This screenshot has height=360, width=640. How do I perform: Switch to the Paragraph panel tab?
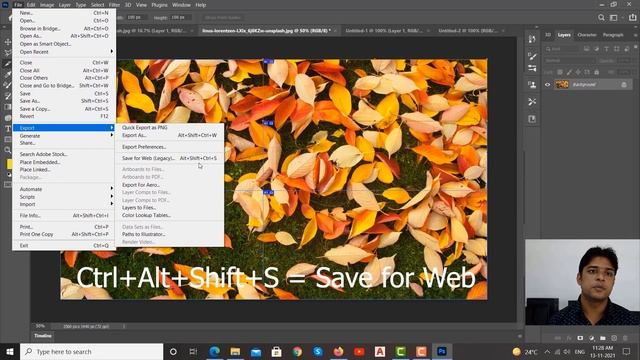(x=613, y=35)
